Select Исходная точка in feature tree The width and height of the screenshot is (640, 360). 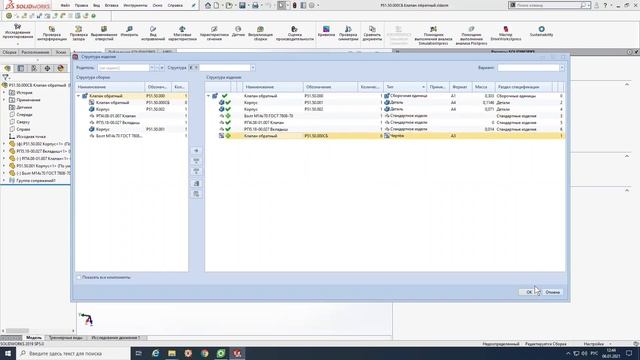point(31,137)
